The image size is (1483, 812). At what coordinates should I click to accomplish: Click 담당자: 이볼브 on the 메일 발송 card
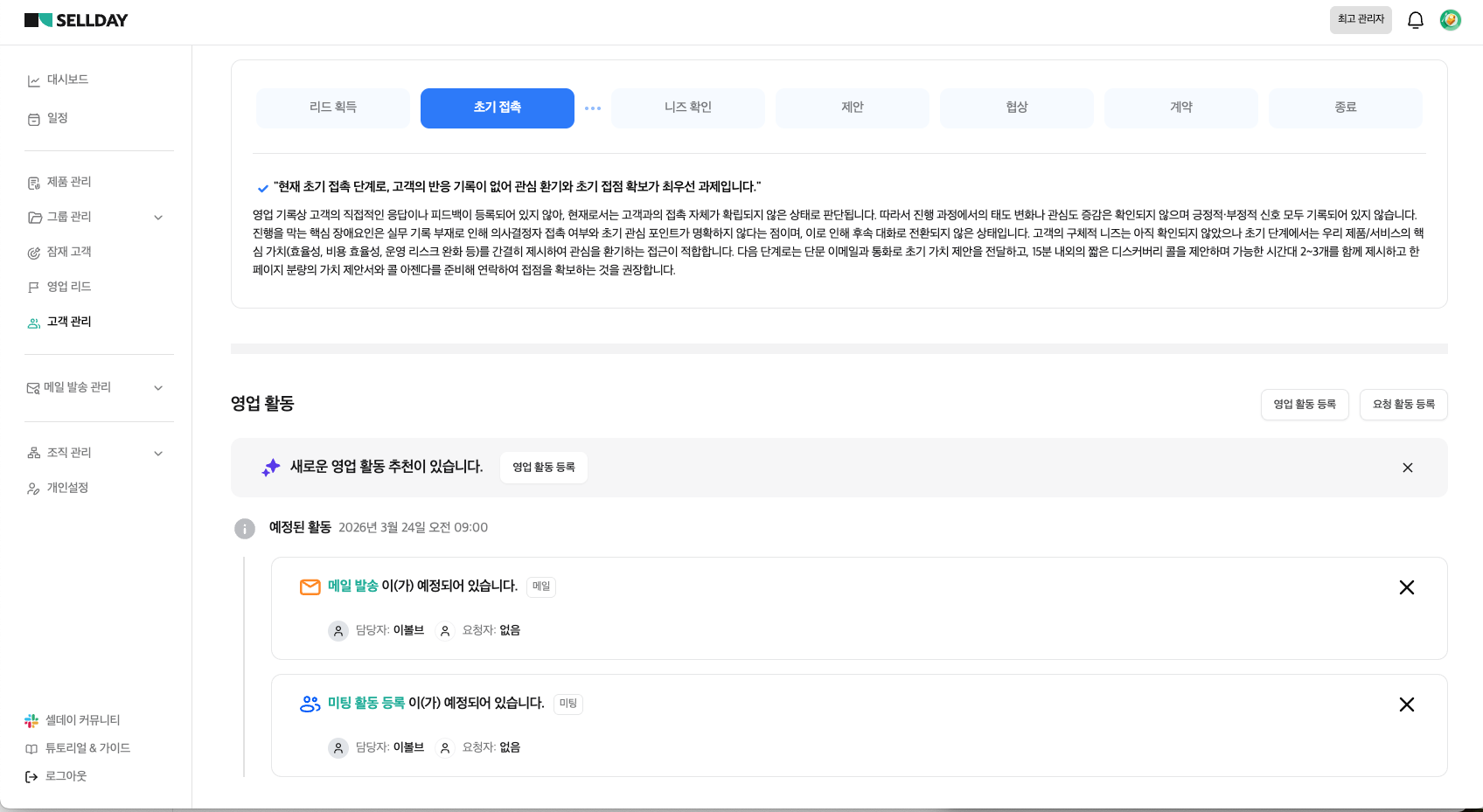click(x=389, y=630)
